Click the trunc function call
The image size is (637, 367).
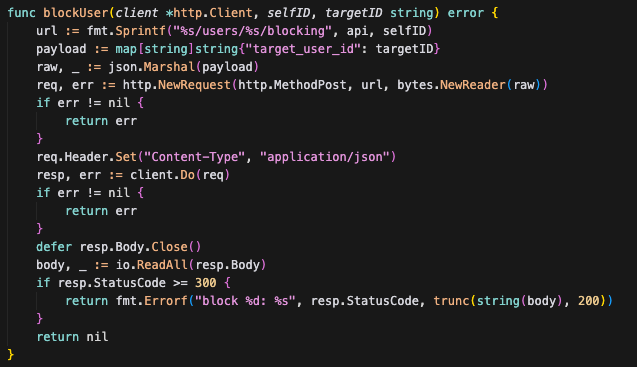click(x=451, y=301)
